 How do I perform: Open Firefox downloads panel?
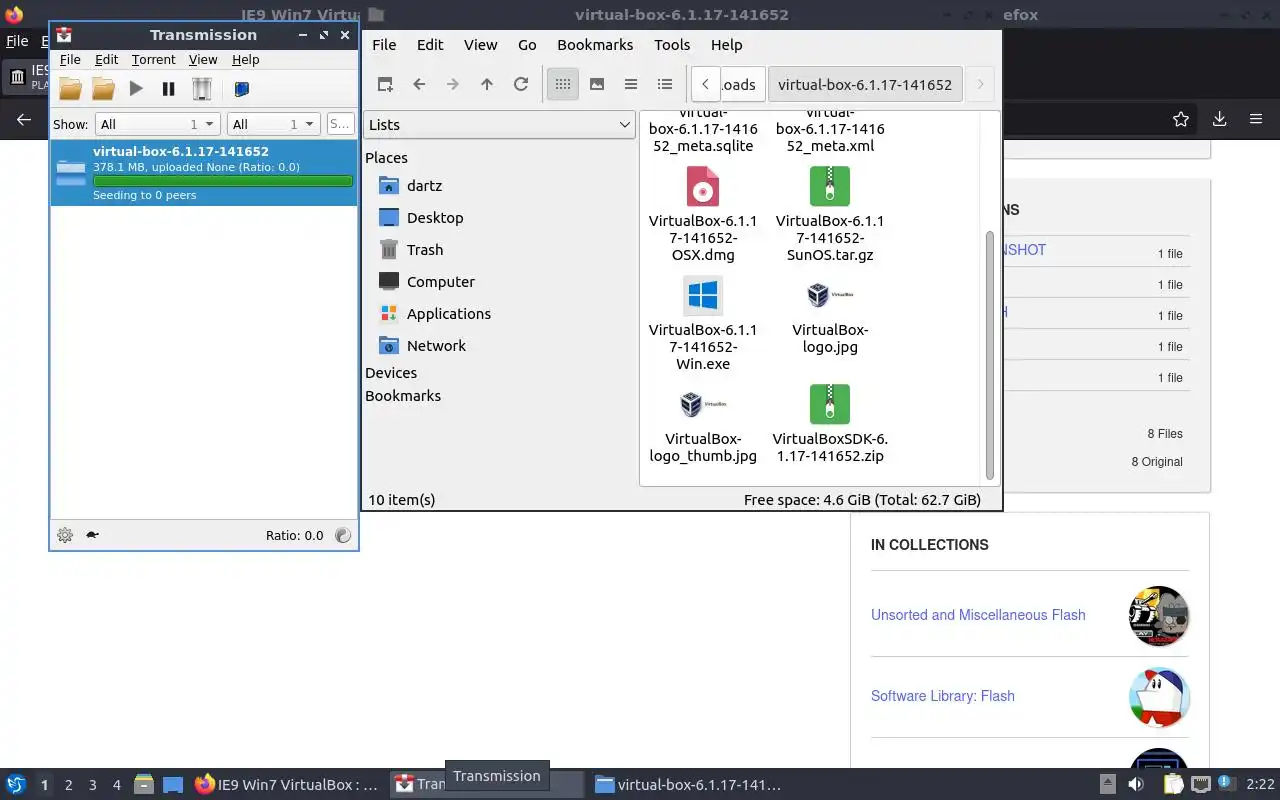click(1219, 119)
